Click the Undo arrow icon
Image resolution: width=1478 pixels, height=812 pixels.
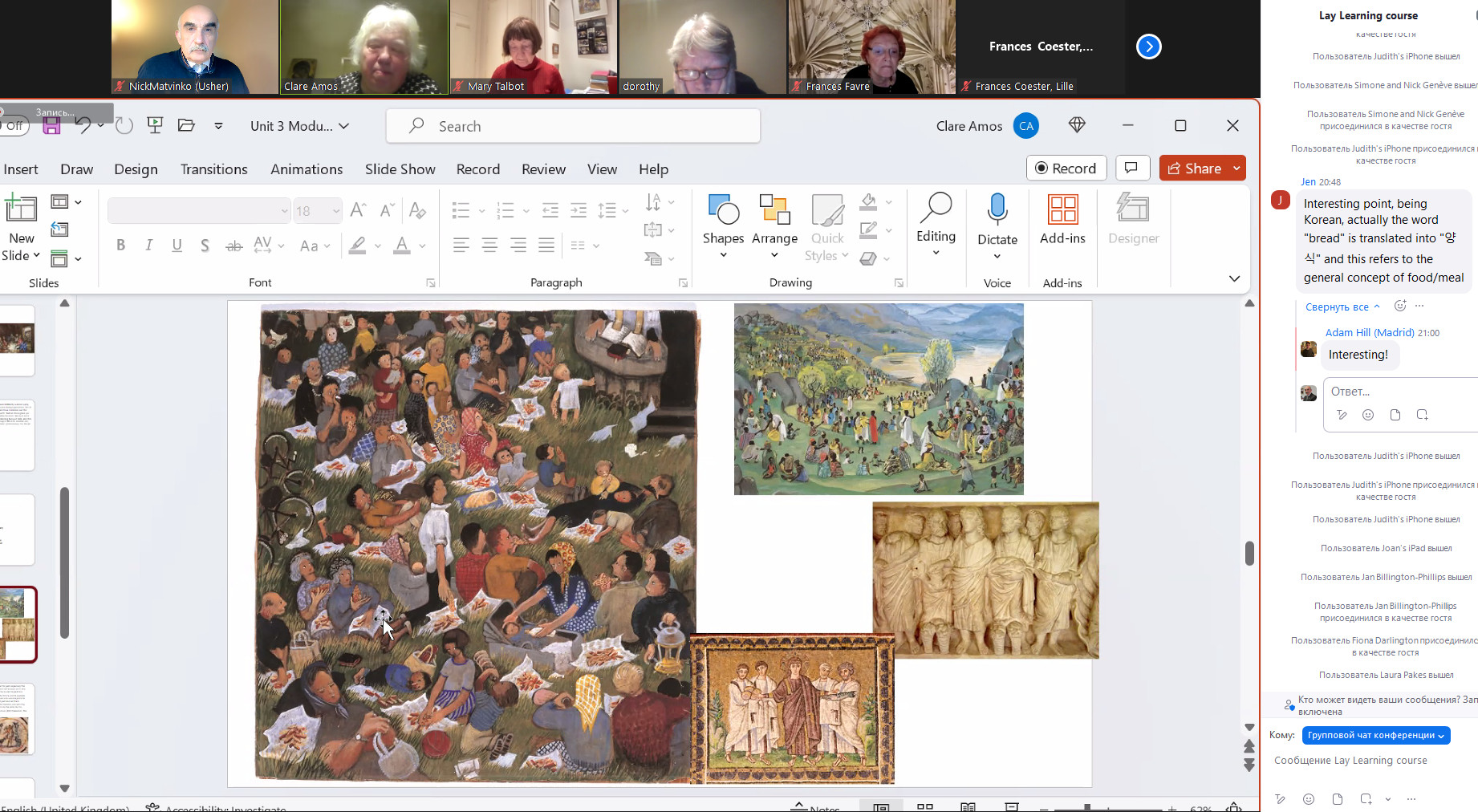83,125
